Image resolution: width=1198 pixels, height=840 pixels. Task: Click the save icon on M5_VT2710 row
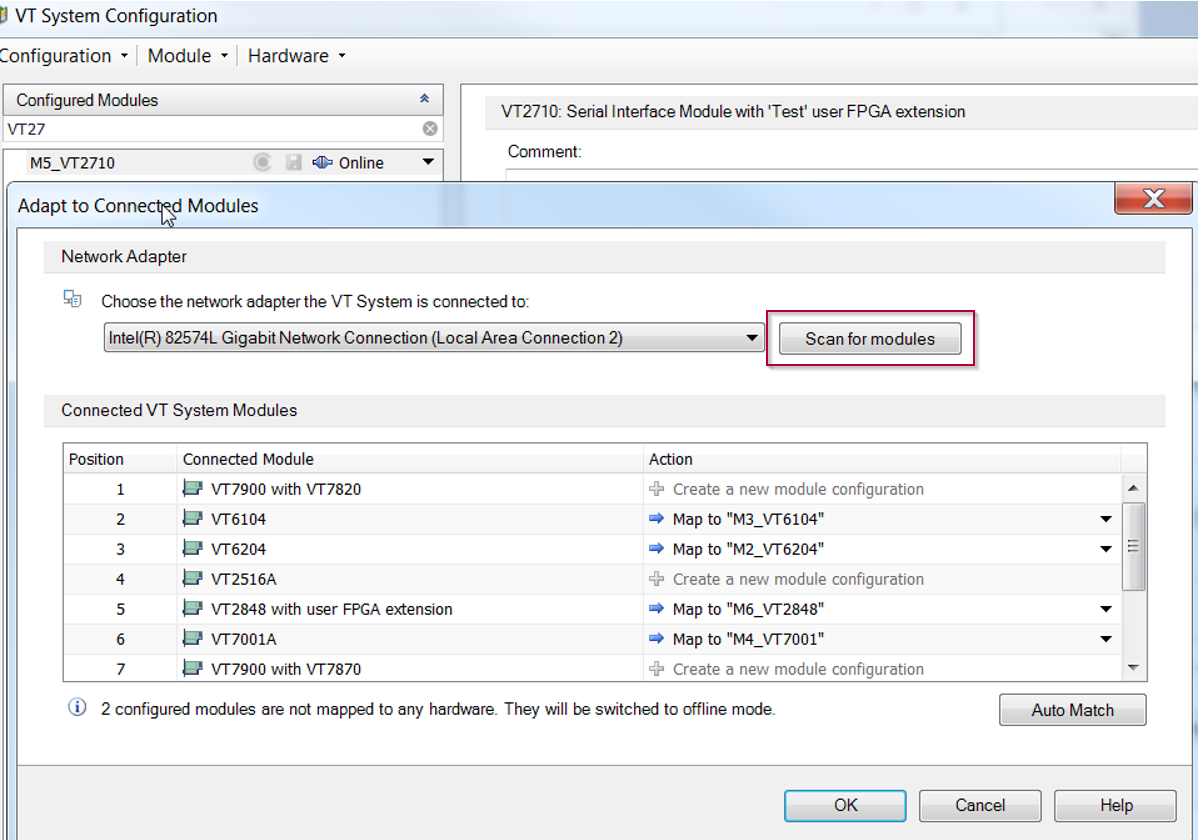293,163
